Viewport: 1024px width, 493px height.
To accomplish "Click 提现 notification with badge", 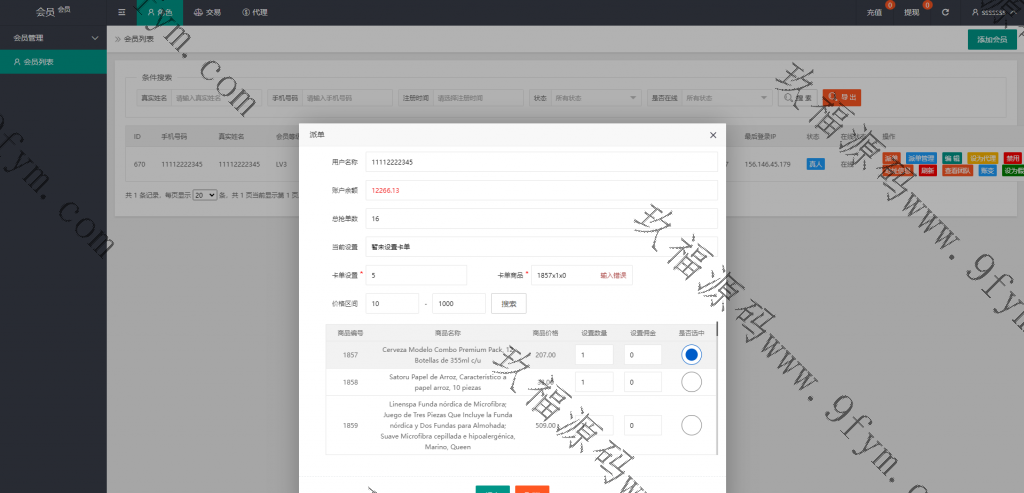I will click(x=911, y=13).
